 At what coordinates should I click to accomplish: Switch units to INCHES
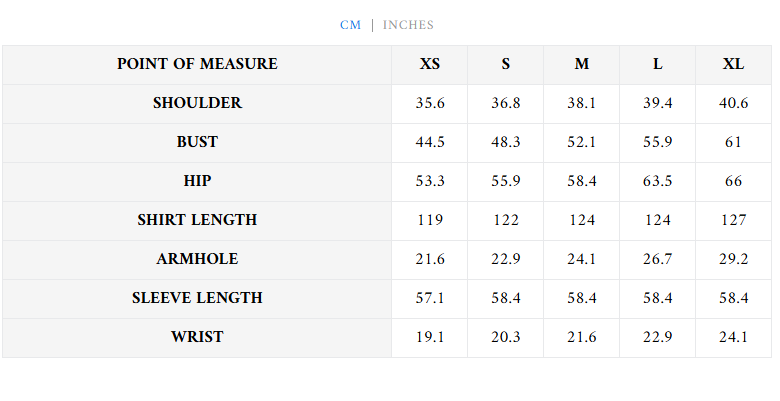click(x=408, y=25)
